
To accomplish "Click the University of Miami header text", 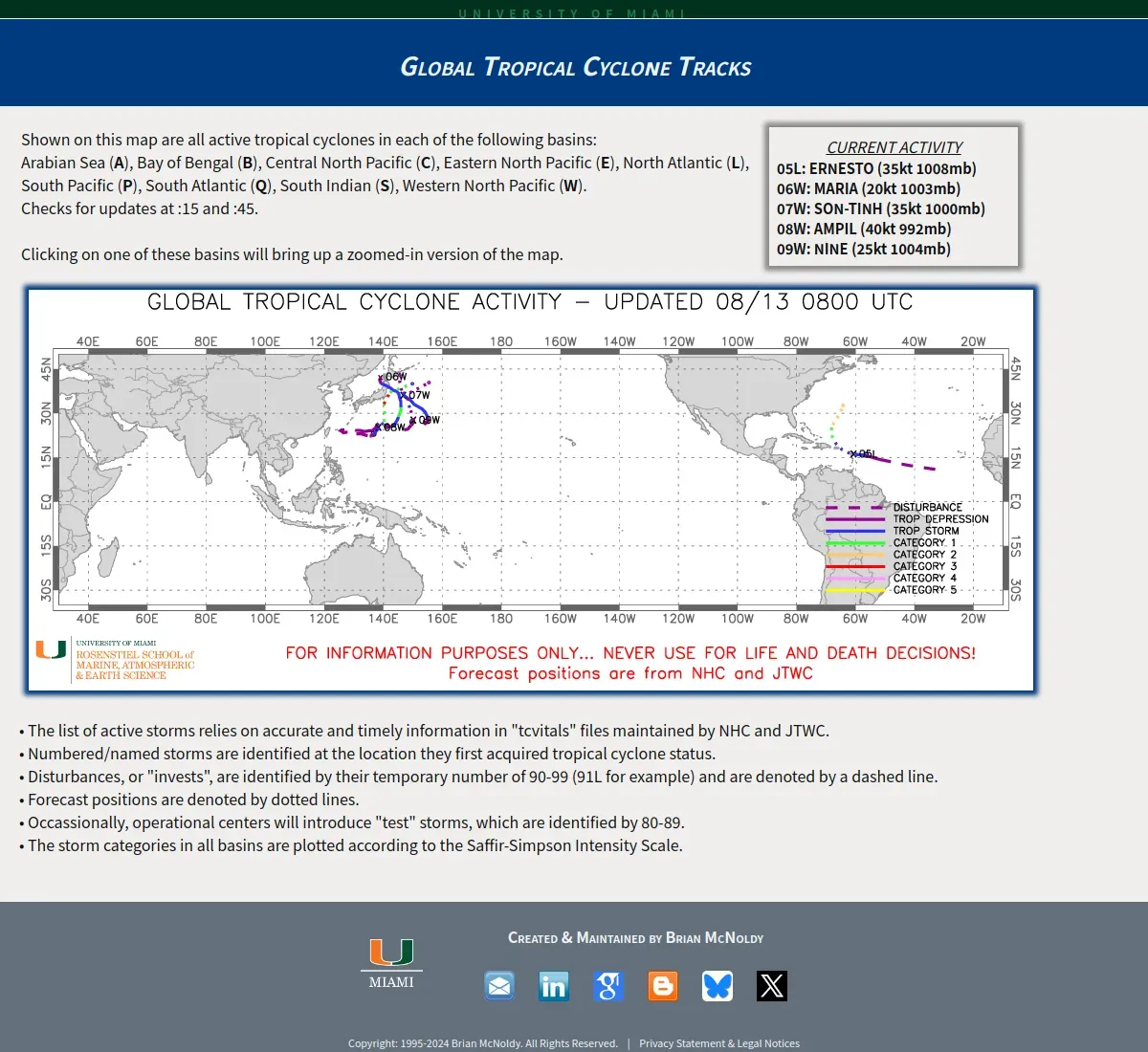I will 572,13.
